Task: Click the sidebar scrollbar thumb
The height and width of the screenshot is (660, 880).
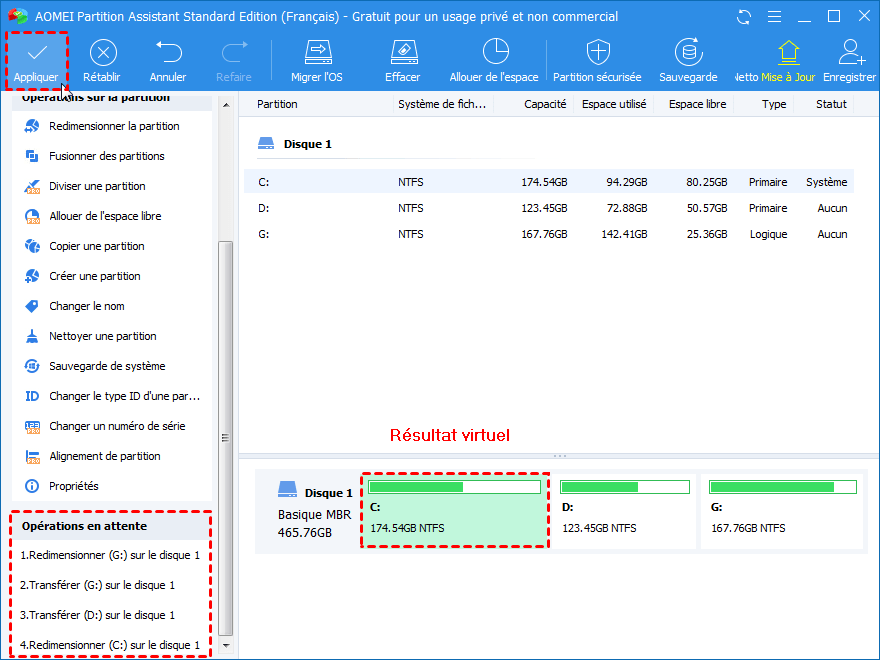Action: pyautogui.click(x=226, y=438)
